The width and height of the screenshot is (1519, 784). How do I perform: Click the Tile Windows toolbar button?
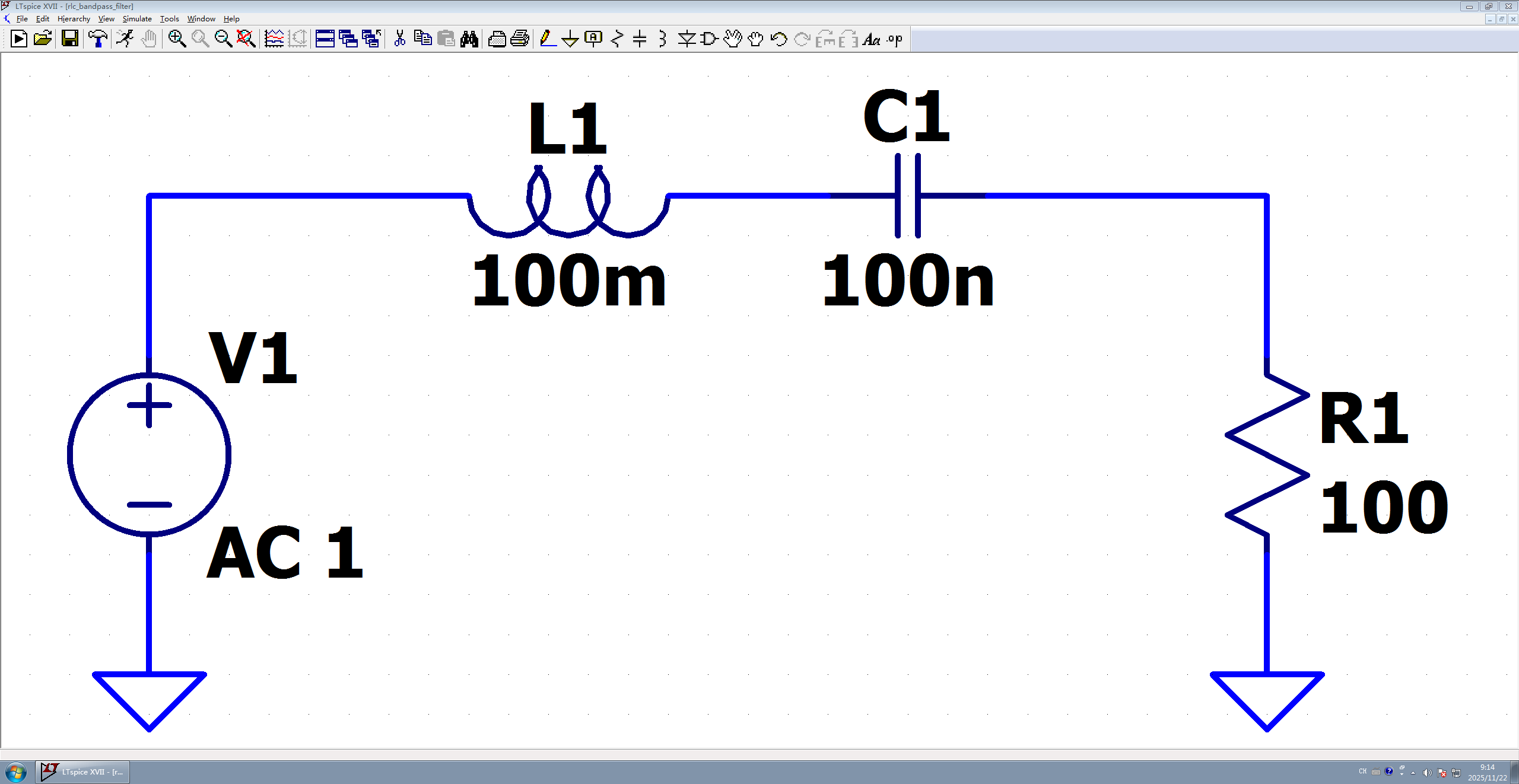click(x=325, y=39)
